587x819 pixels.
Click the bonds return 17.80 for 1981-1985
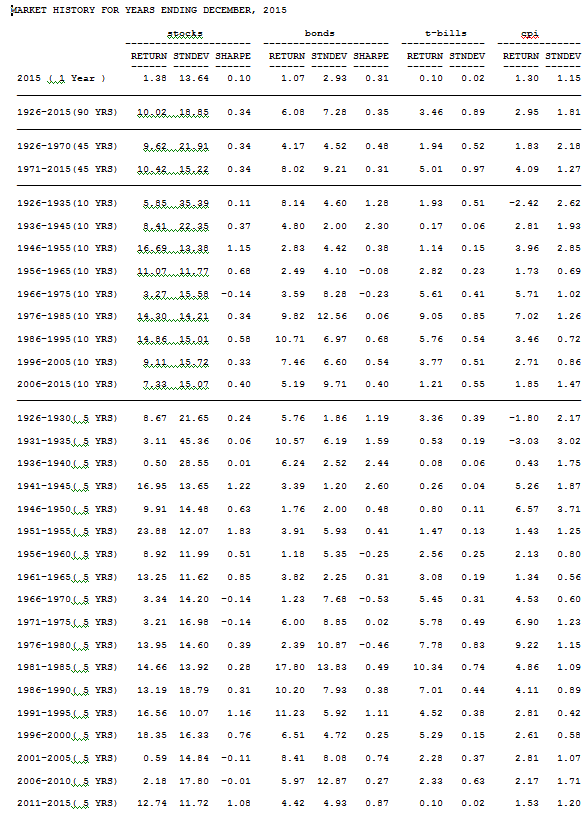tap(290, 667)
